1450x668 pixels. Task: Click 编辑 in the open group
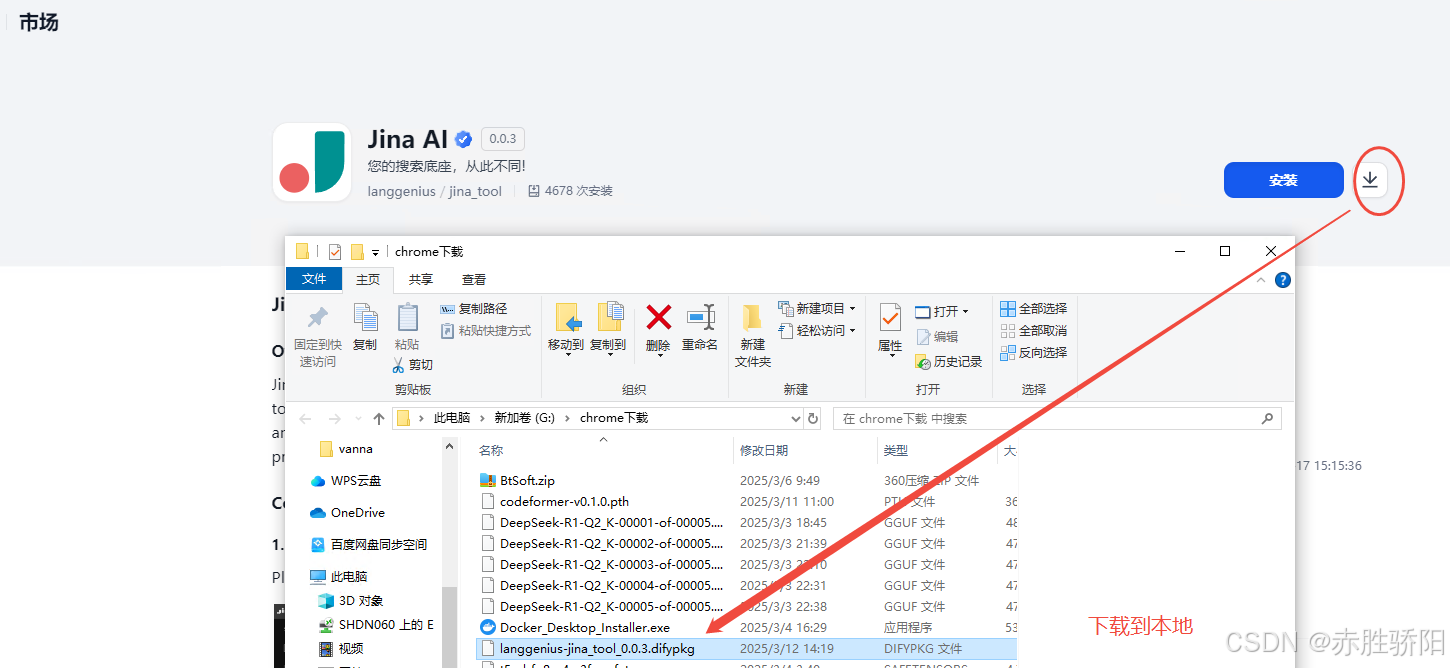click(937, 337)
